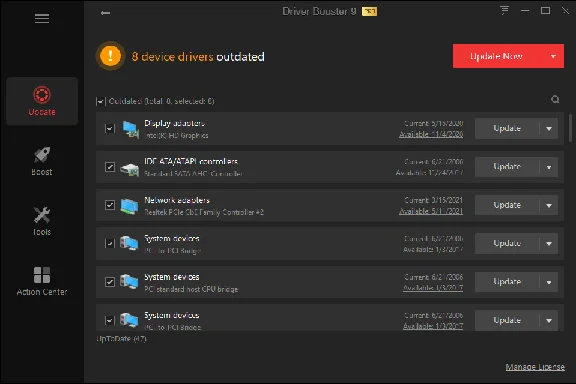The image size is (576, 384).
Task: Click the driver list vertical scrollbar
Action: (570, 128)
